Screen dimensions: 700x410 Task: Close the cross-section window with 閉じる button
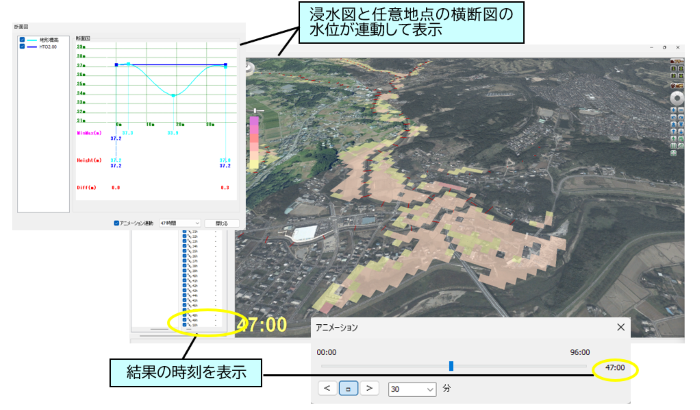(x=222, y=223)
